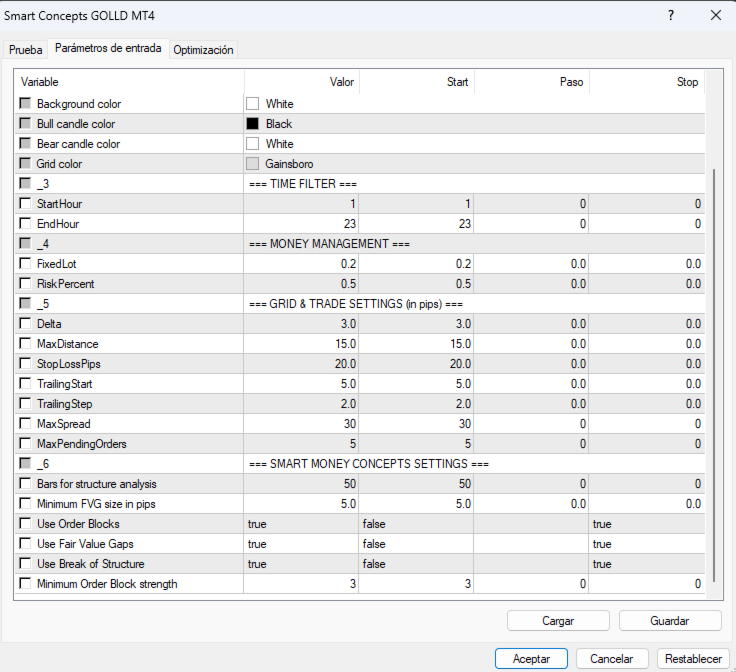The width and height of the screenshot is (736, 672).
Task: Edit the FixedLot Valor field 0.2
Action: (301, 264)
